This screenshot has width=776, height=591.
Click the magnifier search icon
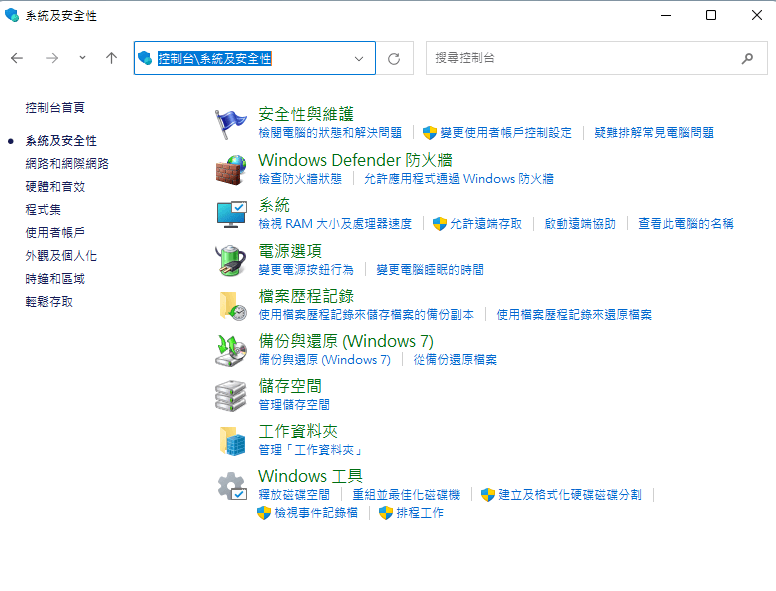point(747,58)
